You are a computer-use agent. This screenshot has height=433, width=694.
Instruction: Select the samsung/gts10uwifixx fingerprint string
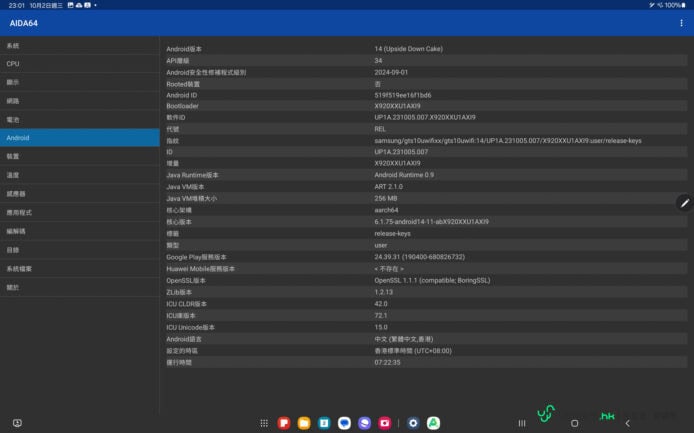pos(508,140)
